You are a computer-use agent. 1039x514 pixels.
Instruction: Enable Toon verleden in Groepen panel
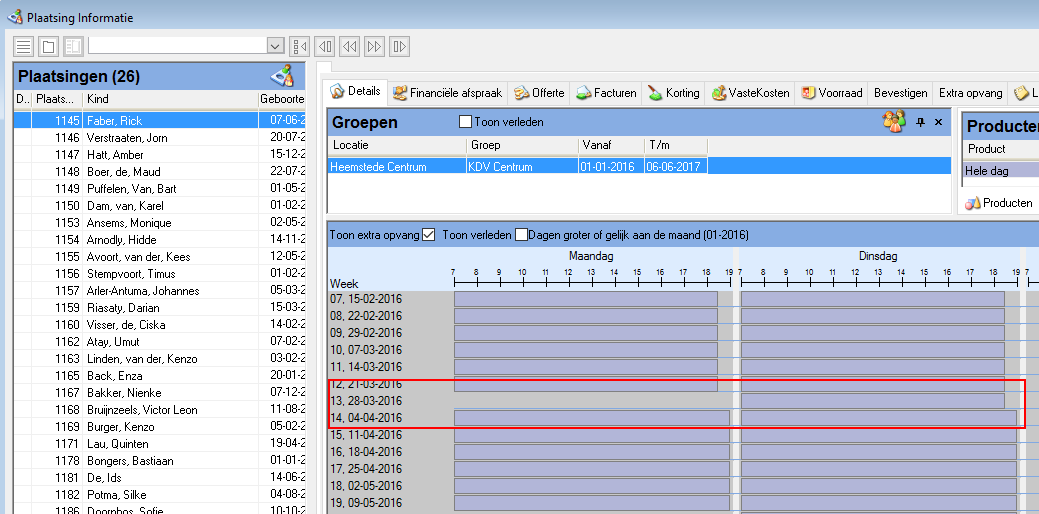pos(465,122)
